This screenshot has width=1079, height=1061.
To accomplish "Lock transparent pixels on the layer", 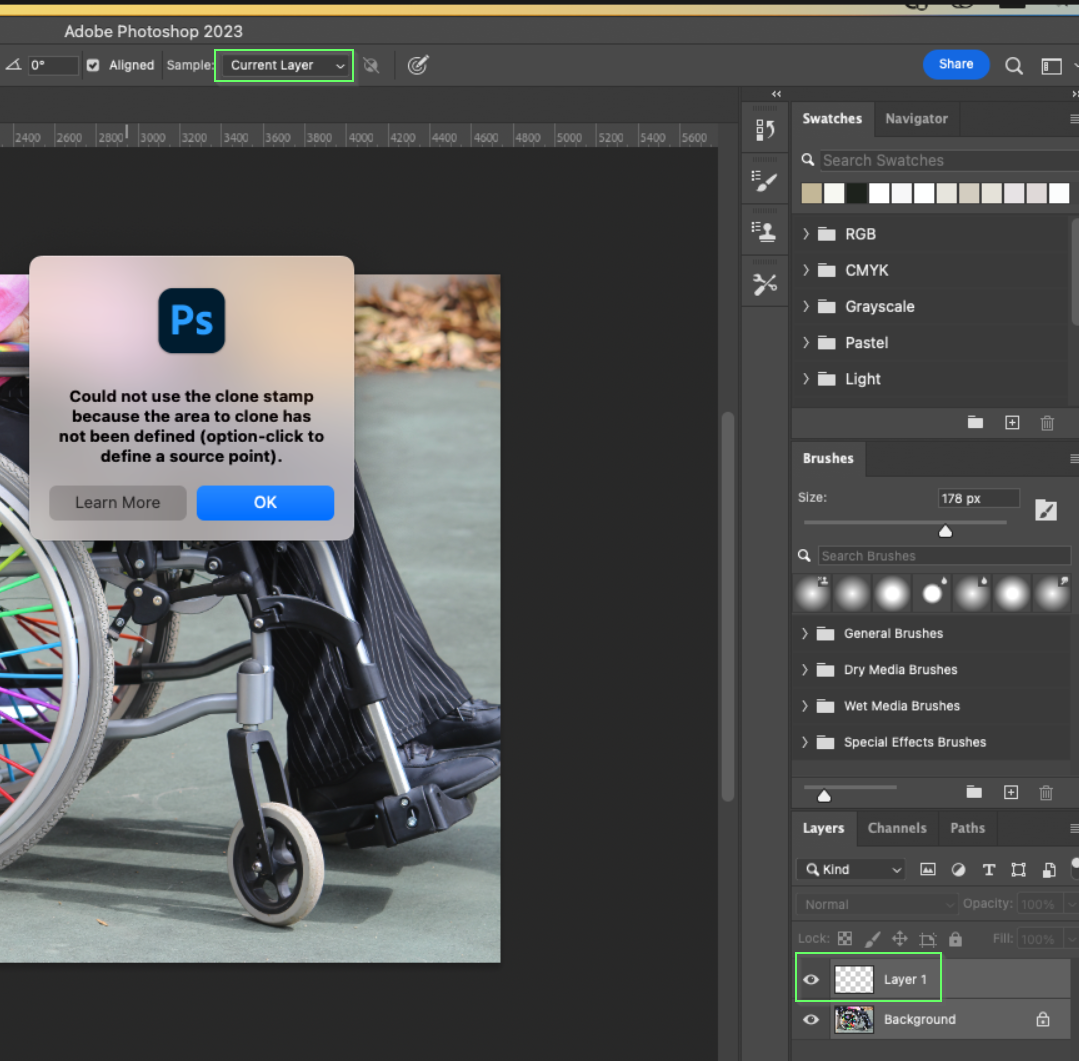I will click(845, 938).
